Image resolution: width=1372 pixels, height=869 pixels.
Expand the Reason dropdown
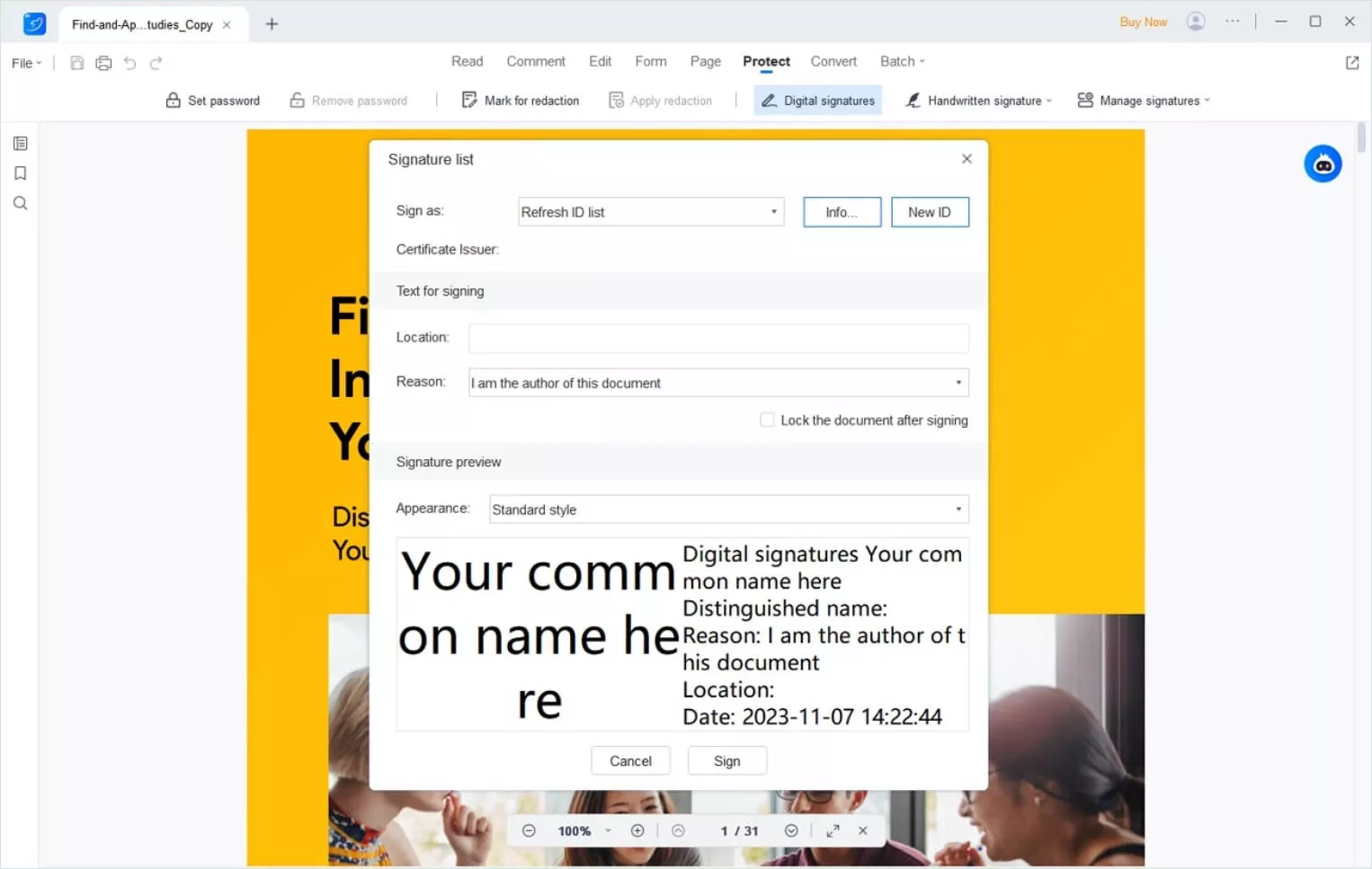(957, 382)
